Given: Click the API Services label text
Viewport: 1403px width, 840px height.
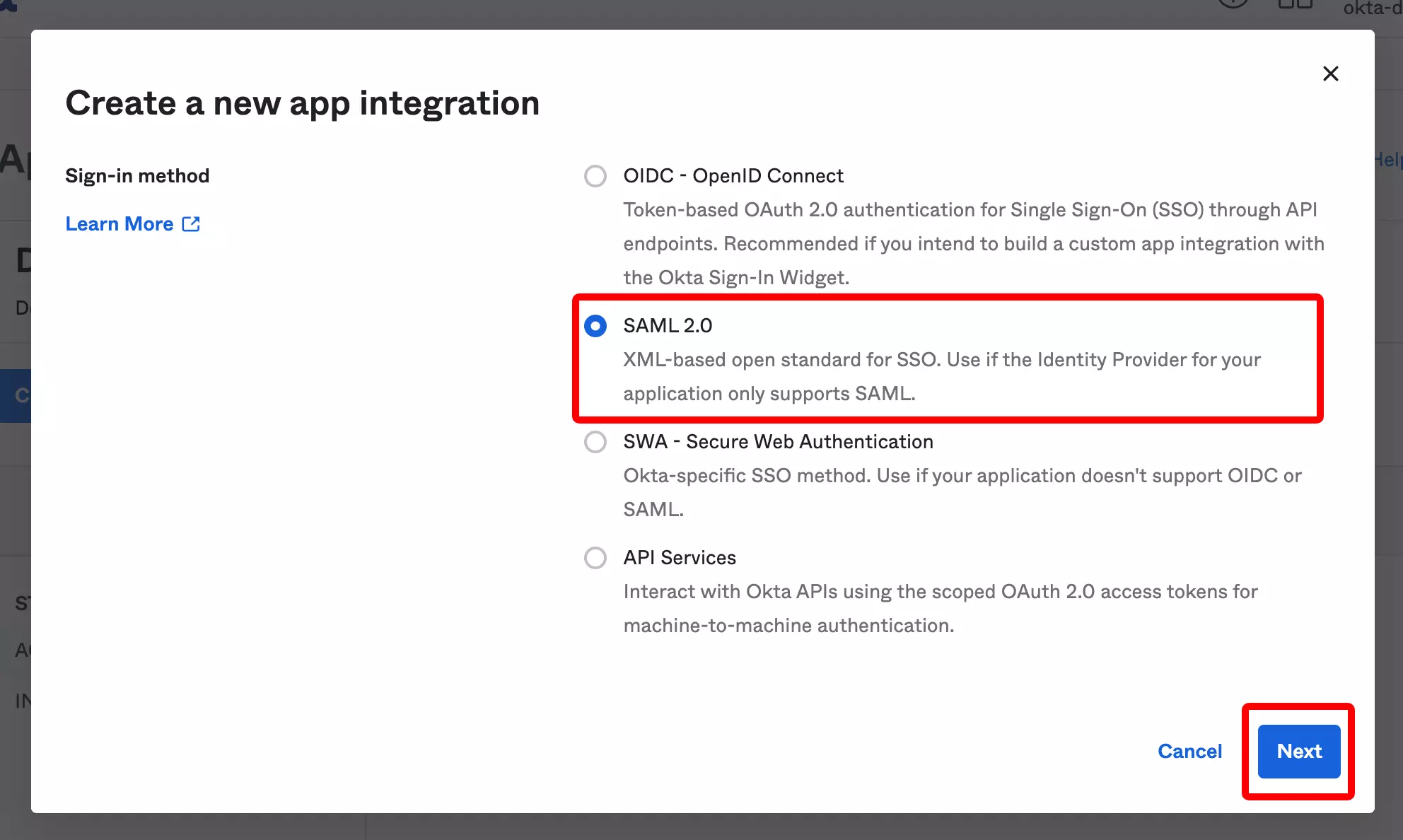Looking at the screenshot, I should (680, 557).
